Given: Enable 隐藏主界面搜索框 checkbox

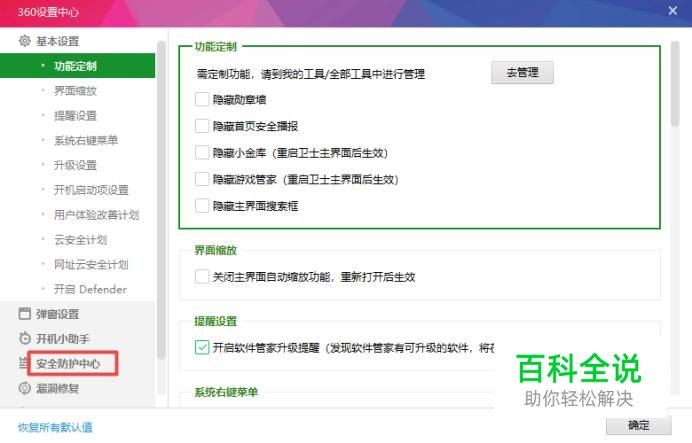Looking at the screenshot, I should (202, 206).
